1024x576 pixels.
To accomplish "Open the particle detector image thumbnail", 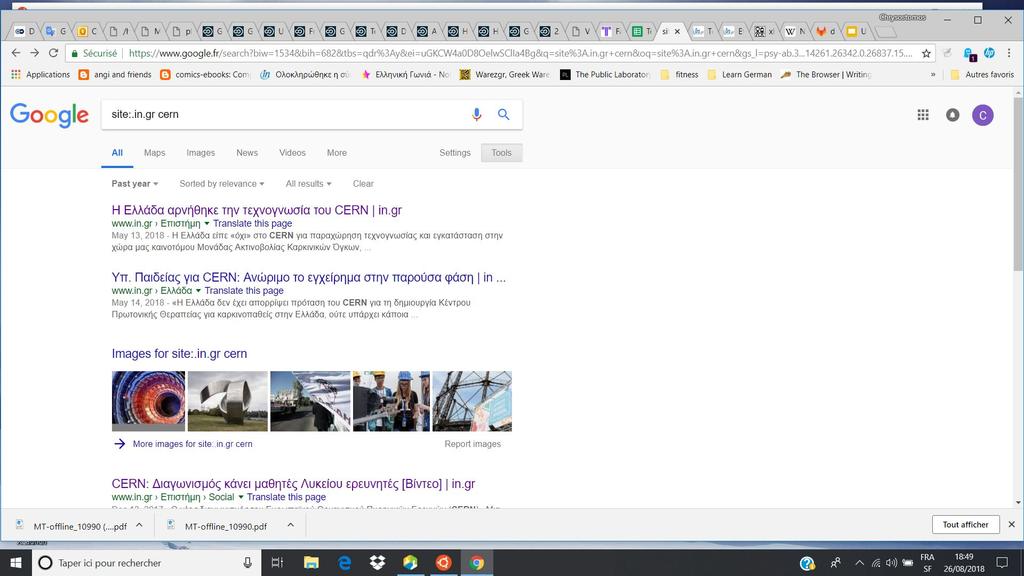I will click(148, 402).
